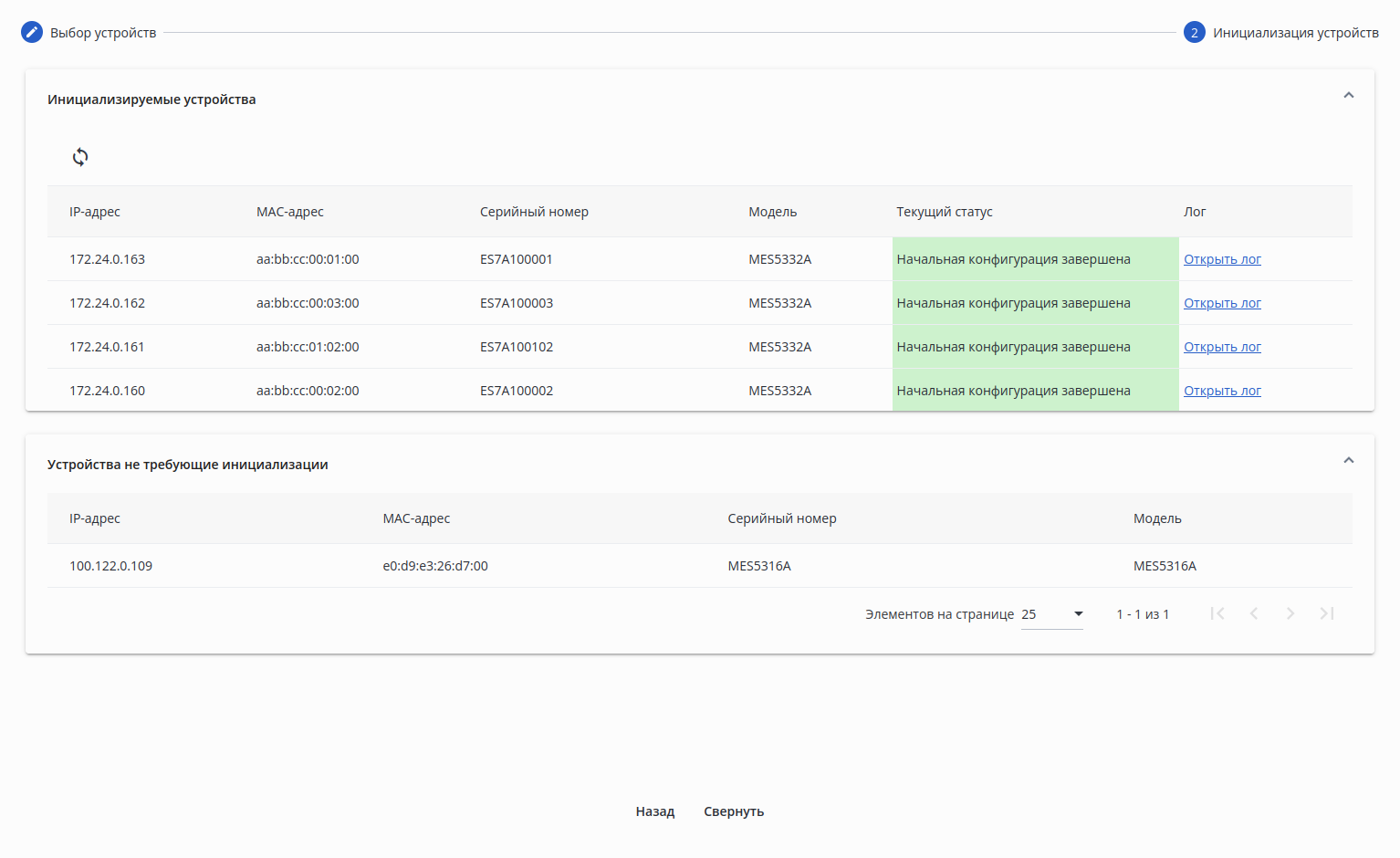
Task: Click the pencil icon for device selection step
Action: (x=32, y=32)
